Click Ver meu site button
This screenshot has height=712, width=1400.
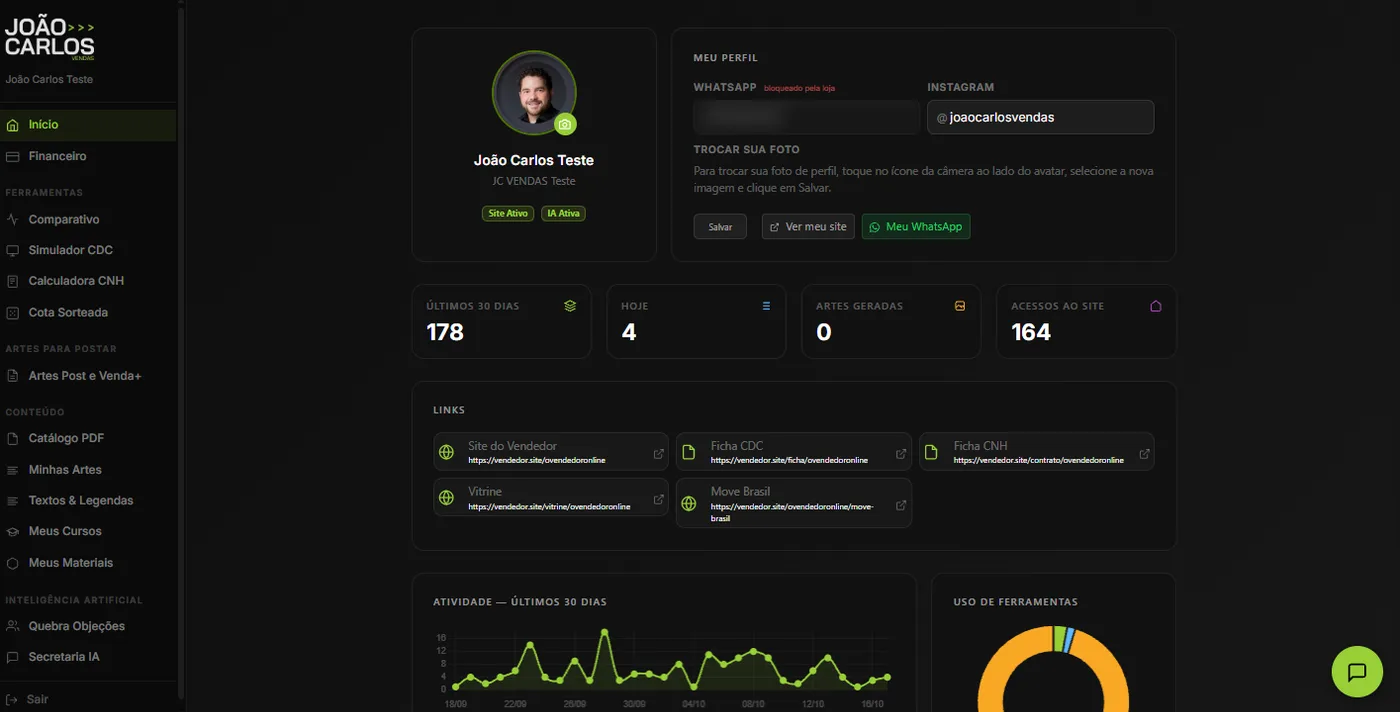[x=808, y=227]
